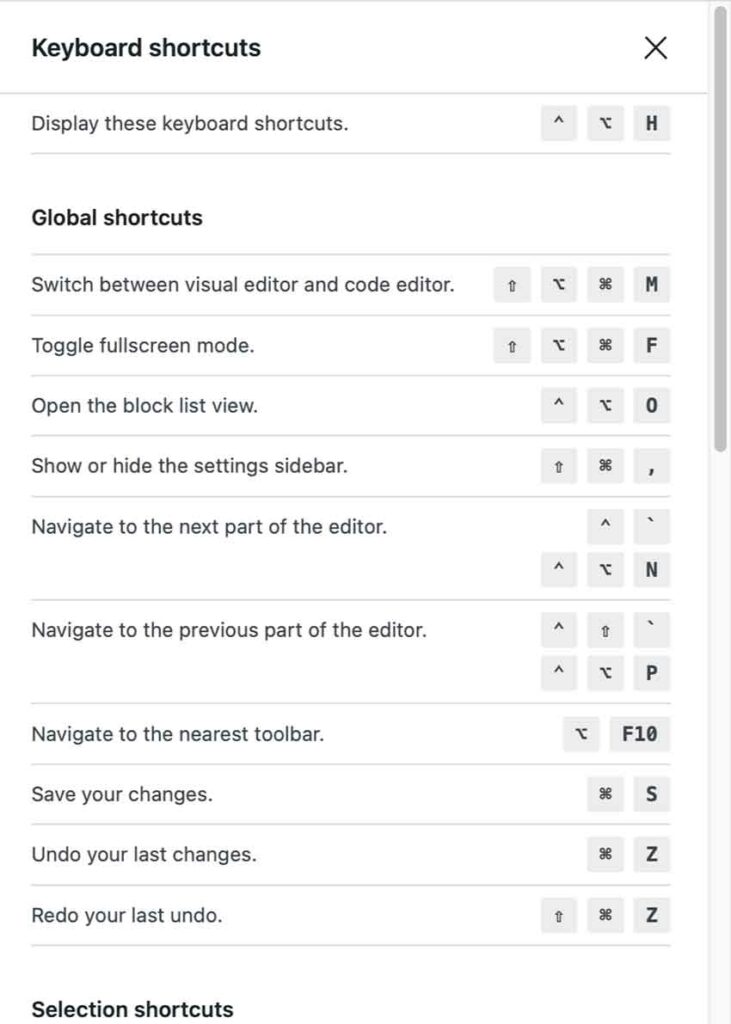Close the Keyboard shortcuts dialog
731x1024 pixels.
[x=655, y=48]
